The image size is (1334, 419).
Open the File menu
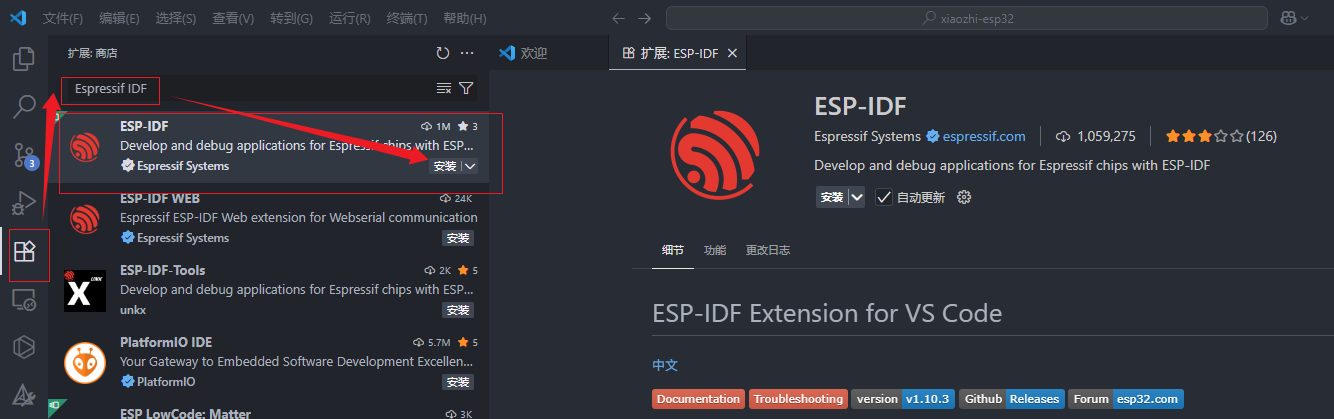[63, 19]
